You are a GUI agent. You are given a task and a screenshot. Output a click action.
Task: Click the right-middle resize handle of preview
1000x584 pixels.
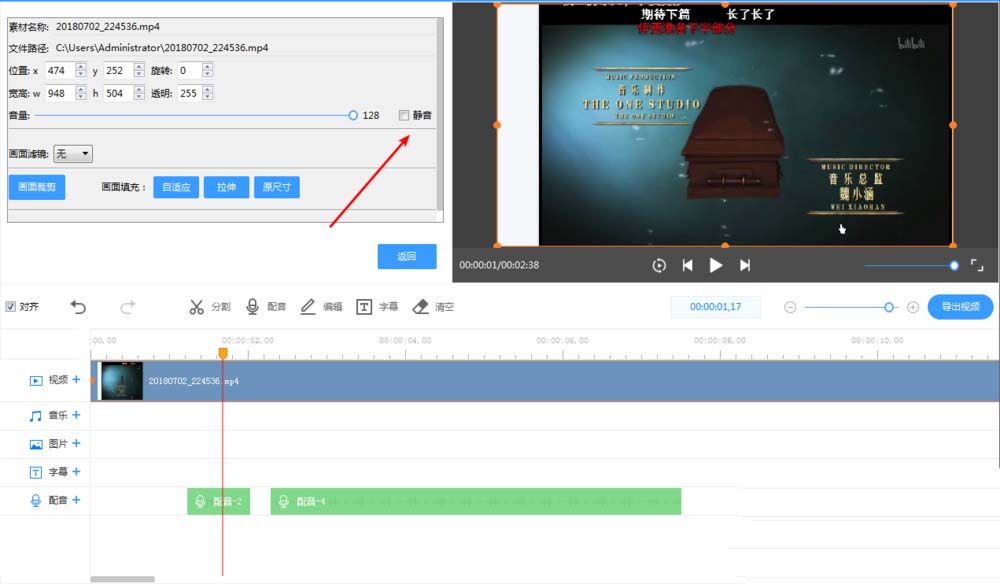[953, 126]
